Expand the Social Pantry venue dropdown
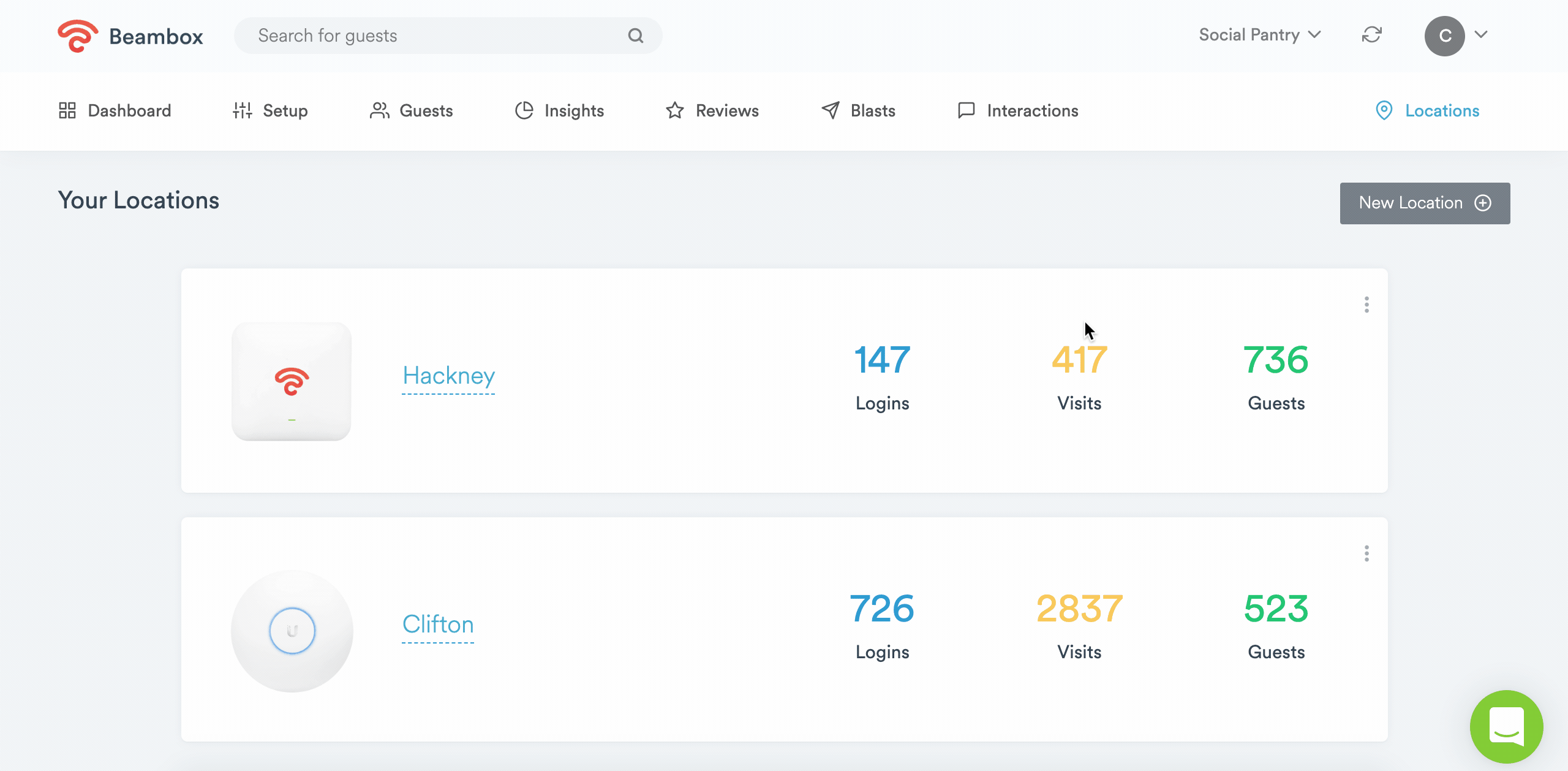The width and height of the screenshot is (1568, 771). 1259,35
